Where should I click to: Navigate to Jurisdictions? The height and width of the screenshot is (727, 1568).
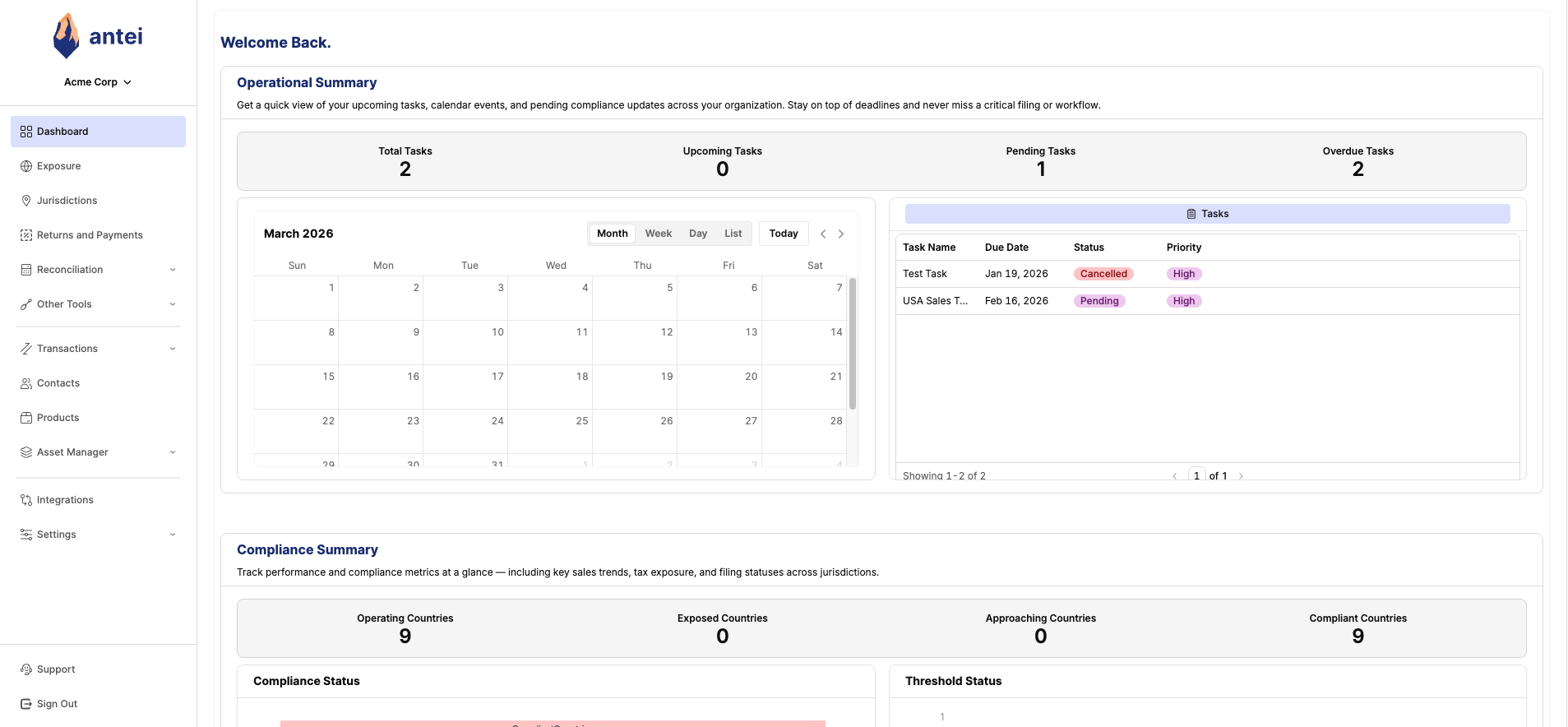98,201
